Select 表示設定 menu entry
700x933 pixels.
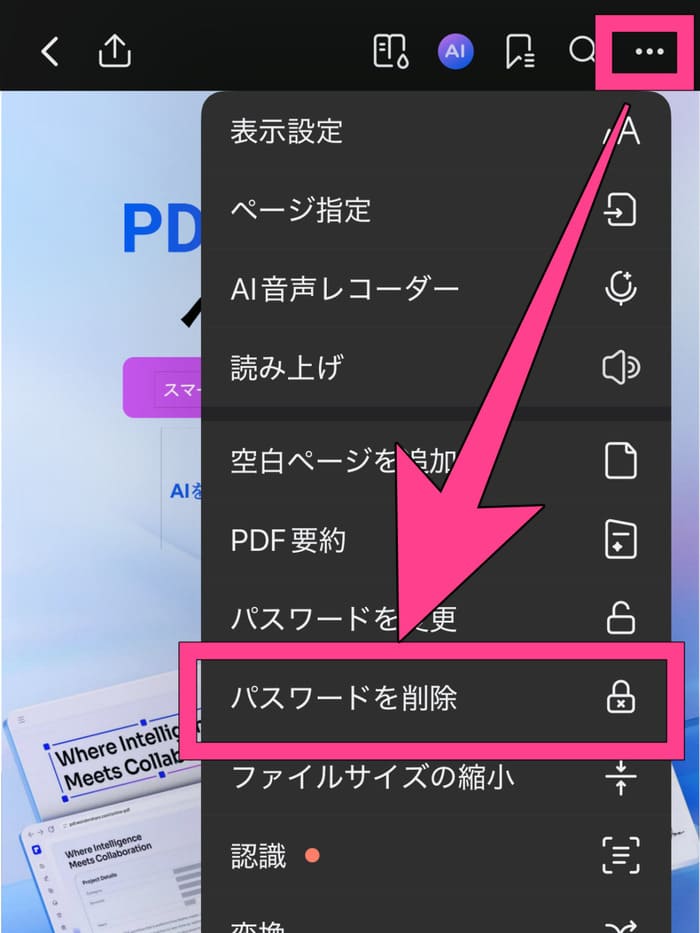coord(436,131)
